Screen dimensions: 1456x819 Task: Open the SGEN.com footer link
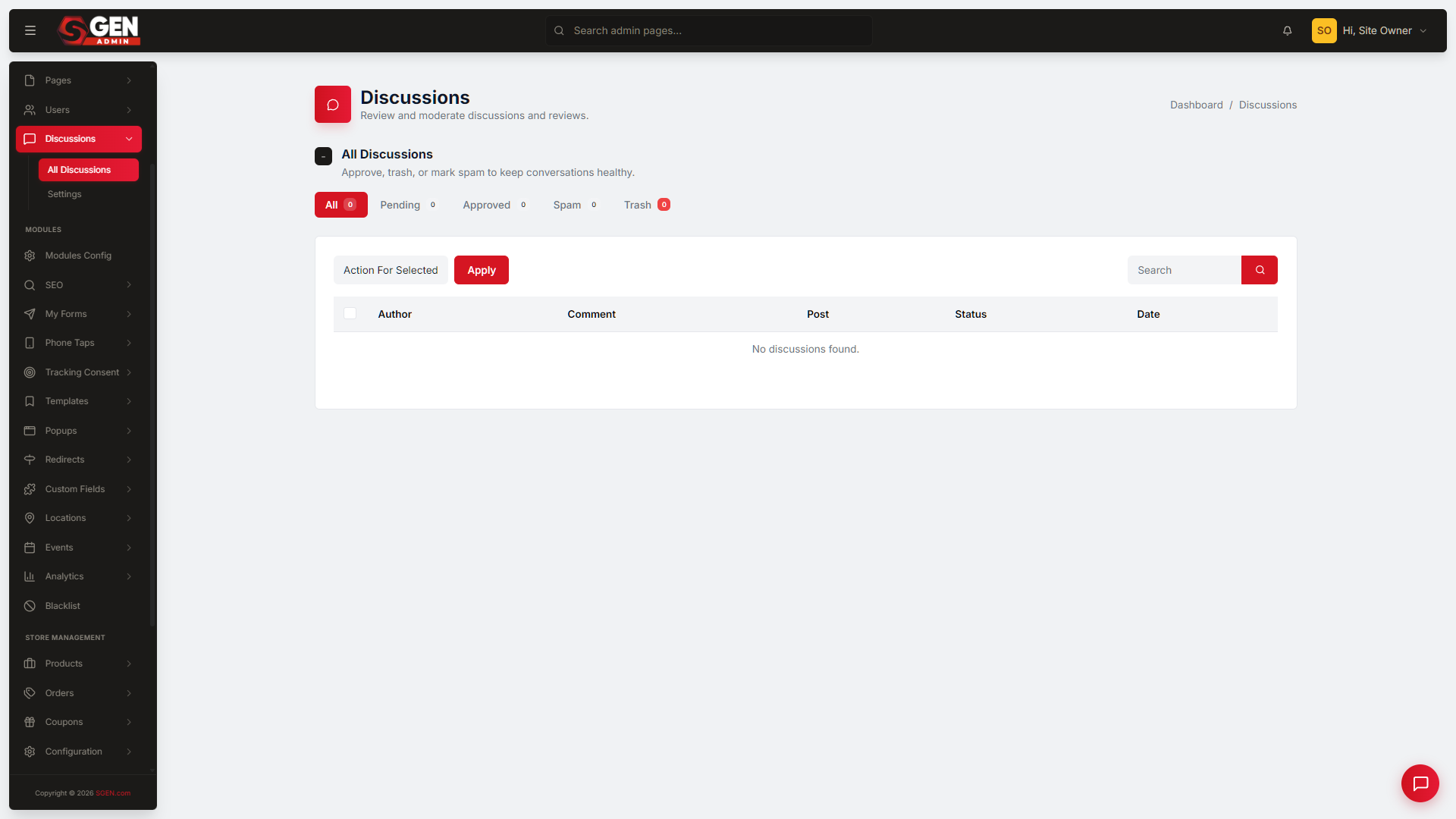coord(113,793)
